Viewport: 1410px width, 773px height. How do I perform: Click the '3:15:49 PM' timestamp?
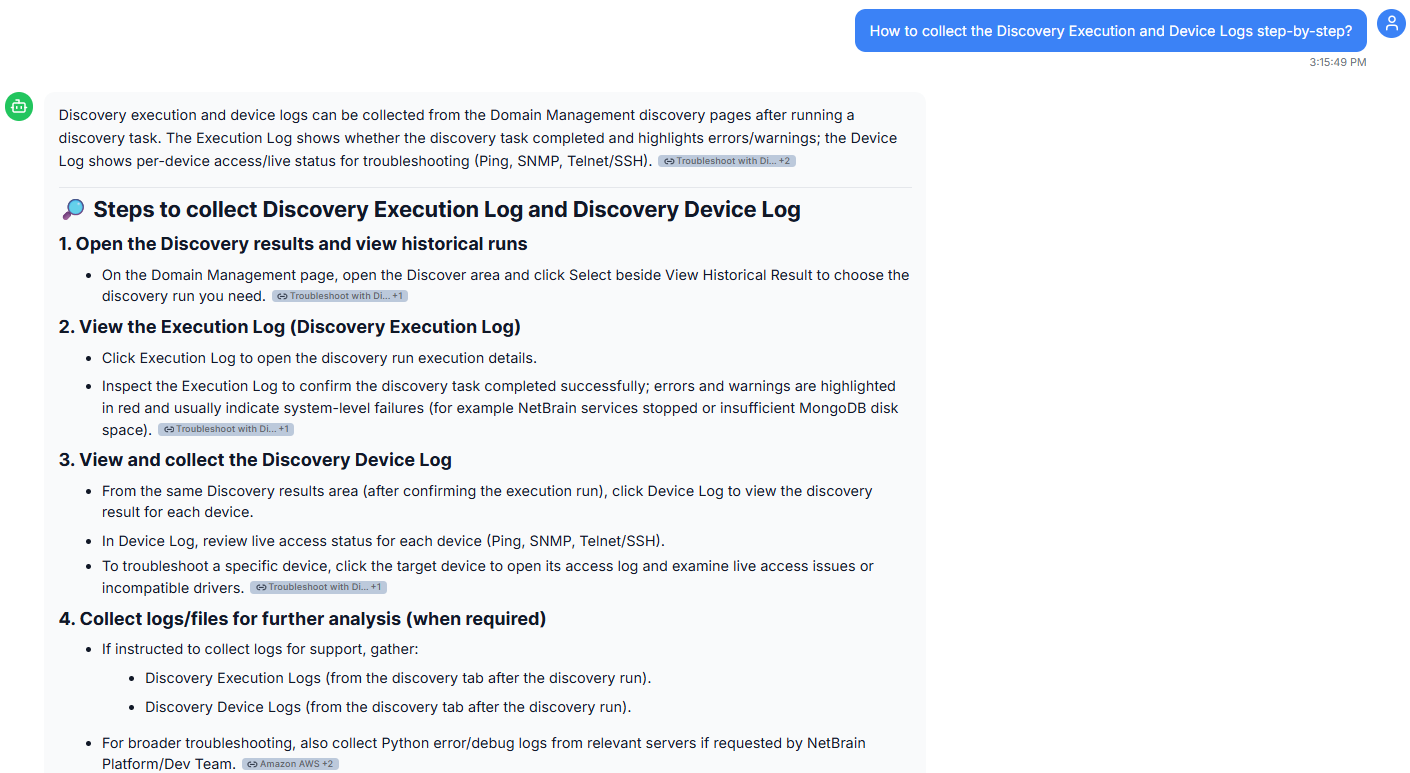coord(1338,62)
